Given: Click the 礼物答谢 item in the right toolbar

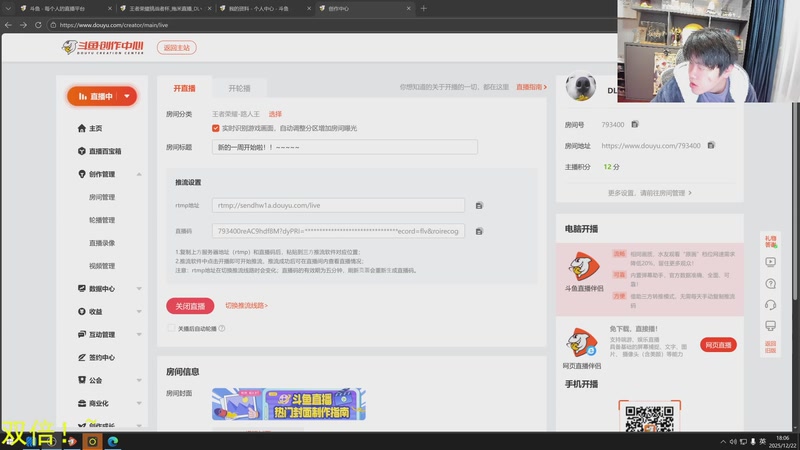Looking at the screenshot, I should [770, 241].
